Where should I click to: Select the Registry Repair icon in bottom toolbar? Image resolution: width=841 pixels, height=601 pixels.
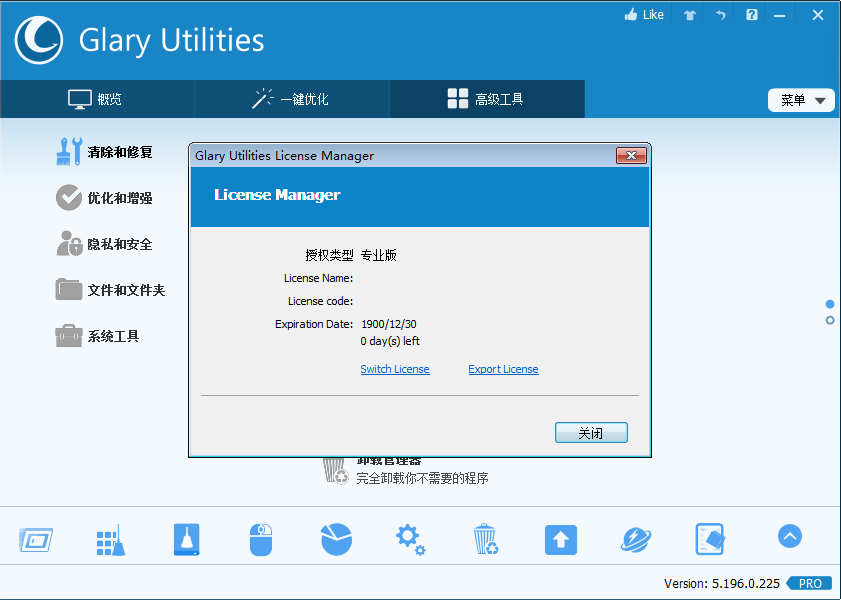coord(110,539)
